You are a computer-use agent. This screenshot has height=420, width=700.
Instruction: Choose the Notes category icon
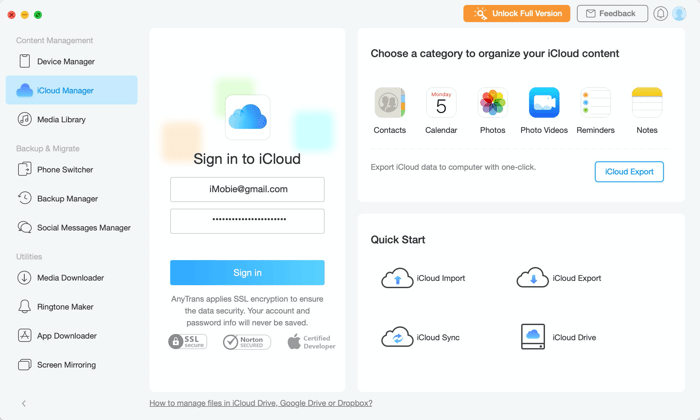[647, 103]
